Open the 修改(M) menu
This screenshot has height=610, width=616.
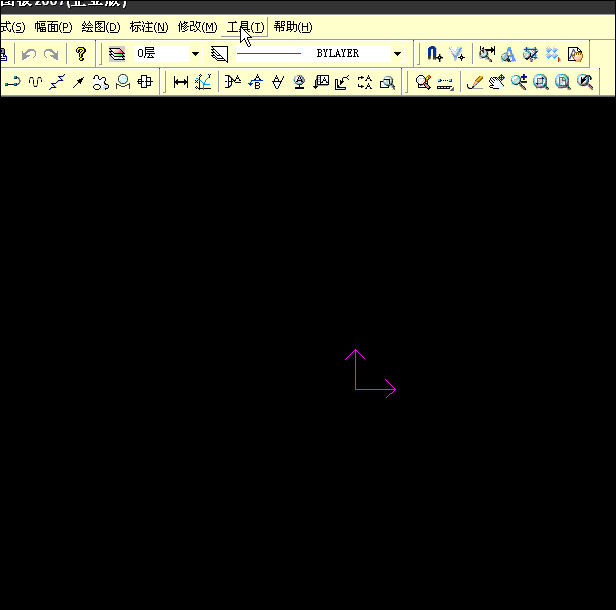197,27
